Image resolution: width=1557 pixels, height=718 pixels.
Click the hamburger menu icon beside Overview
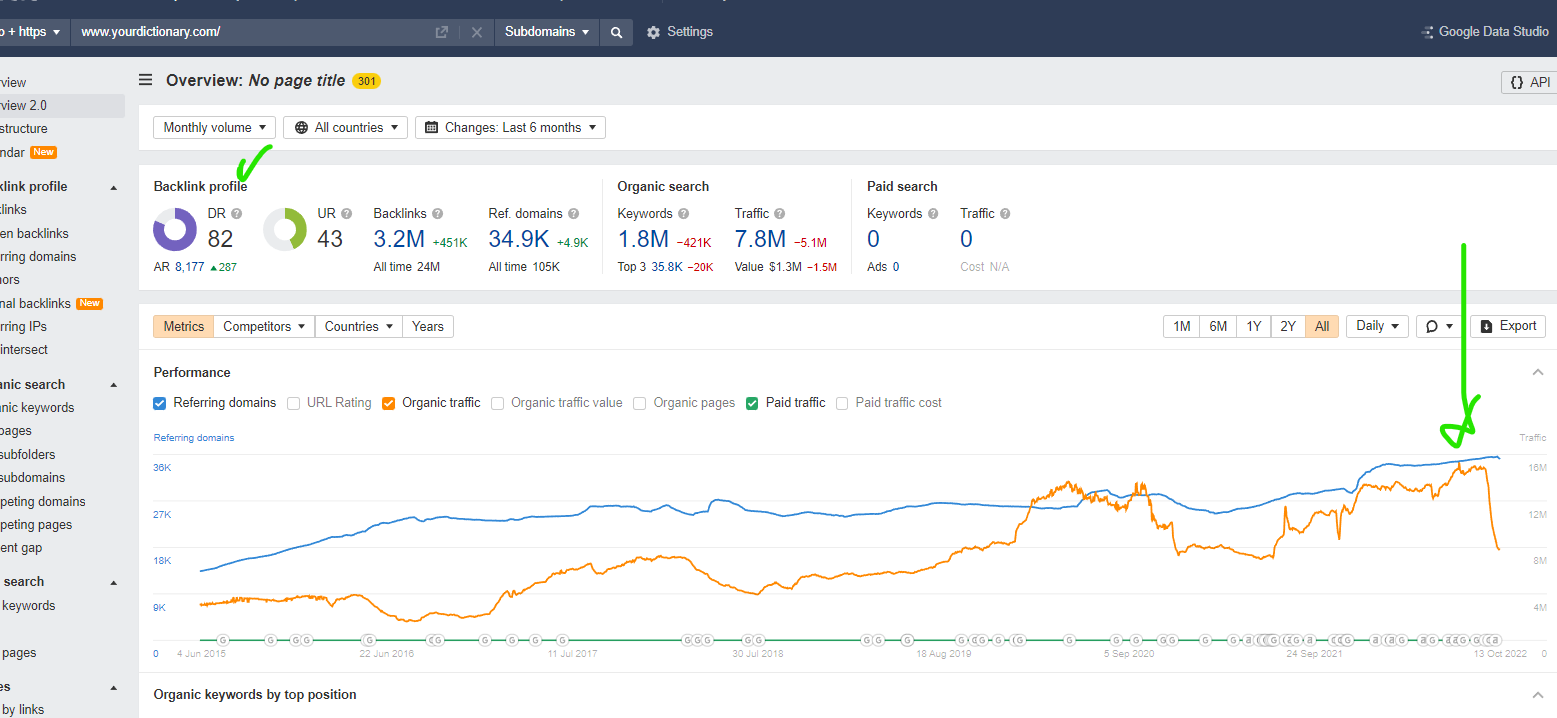(x=146, y=80)
